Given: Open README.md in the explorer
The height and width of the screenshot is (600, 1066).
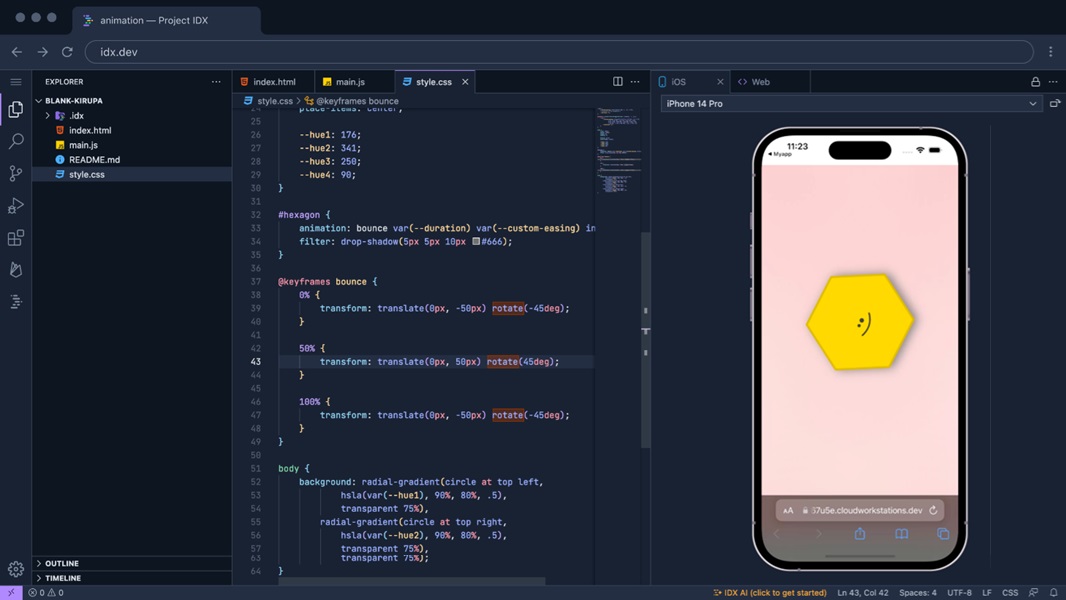Looking at the screenshot, I should click(94, 159).
